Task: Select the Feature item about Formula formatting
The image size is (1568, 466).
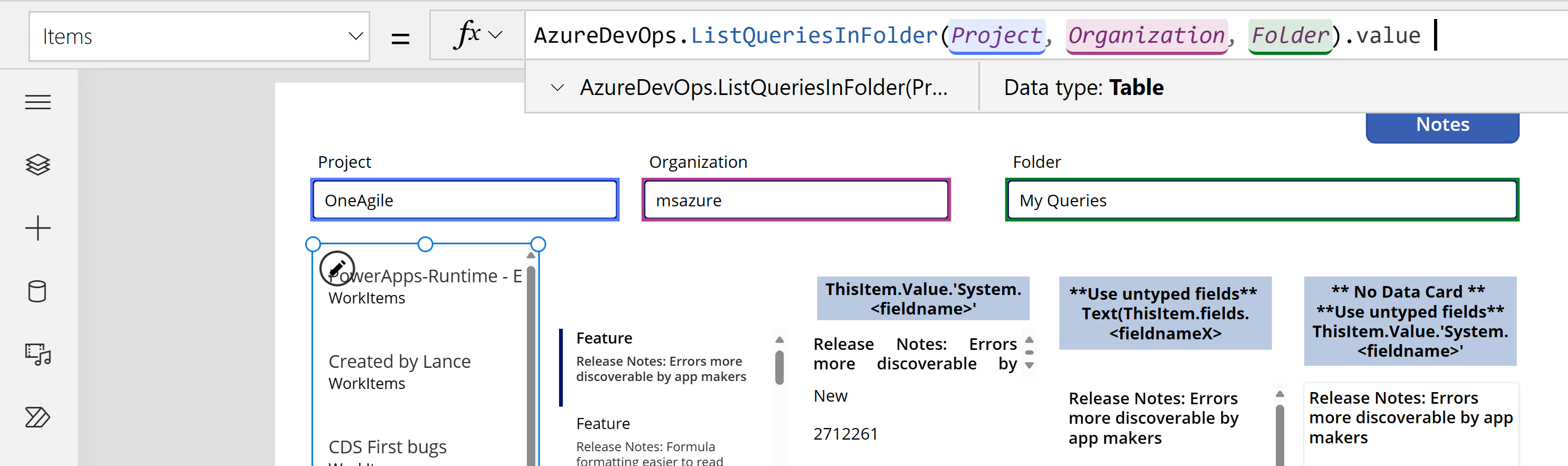Action: point(649,442)
